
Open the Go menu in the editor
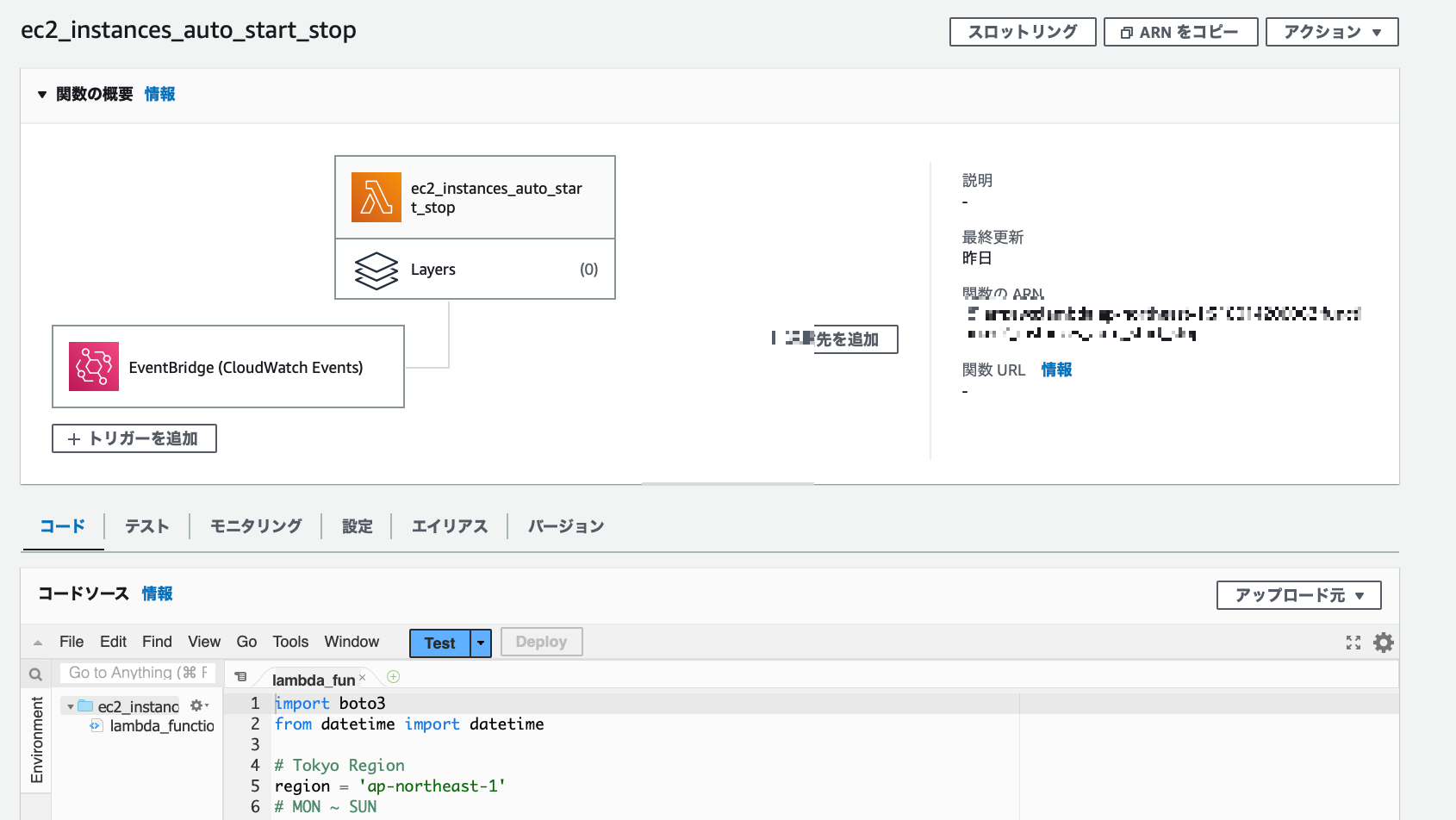tap(246, 642)
